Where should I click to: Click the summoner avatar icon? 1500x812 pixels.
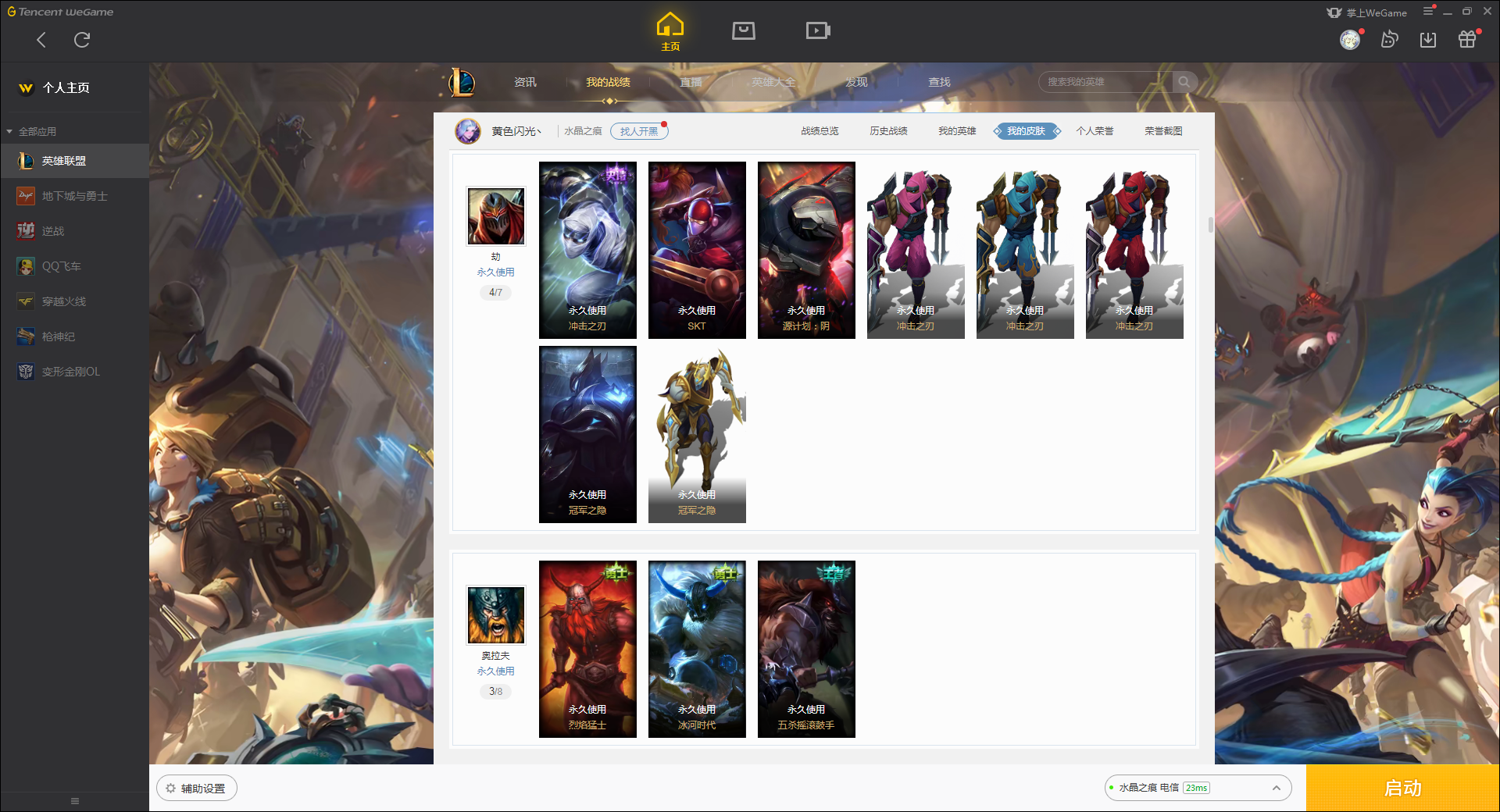coord(468,131)
